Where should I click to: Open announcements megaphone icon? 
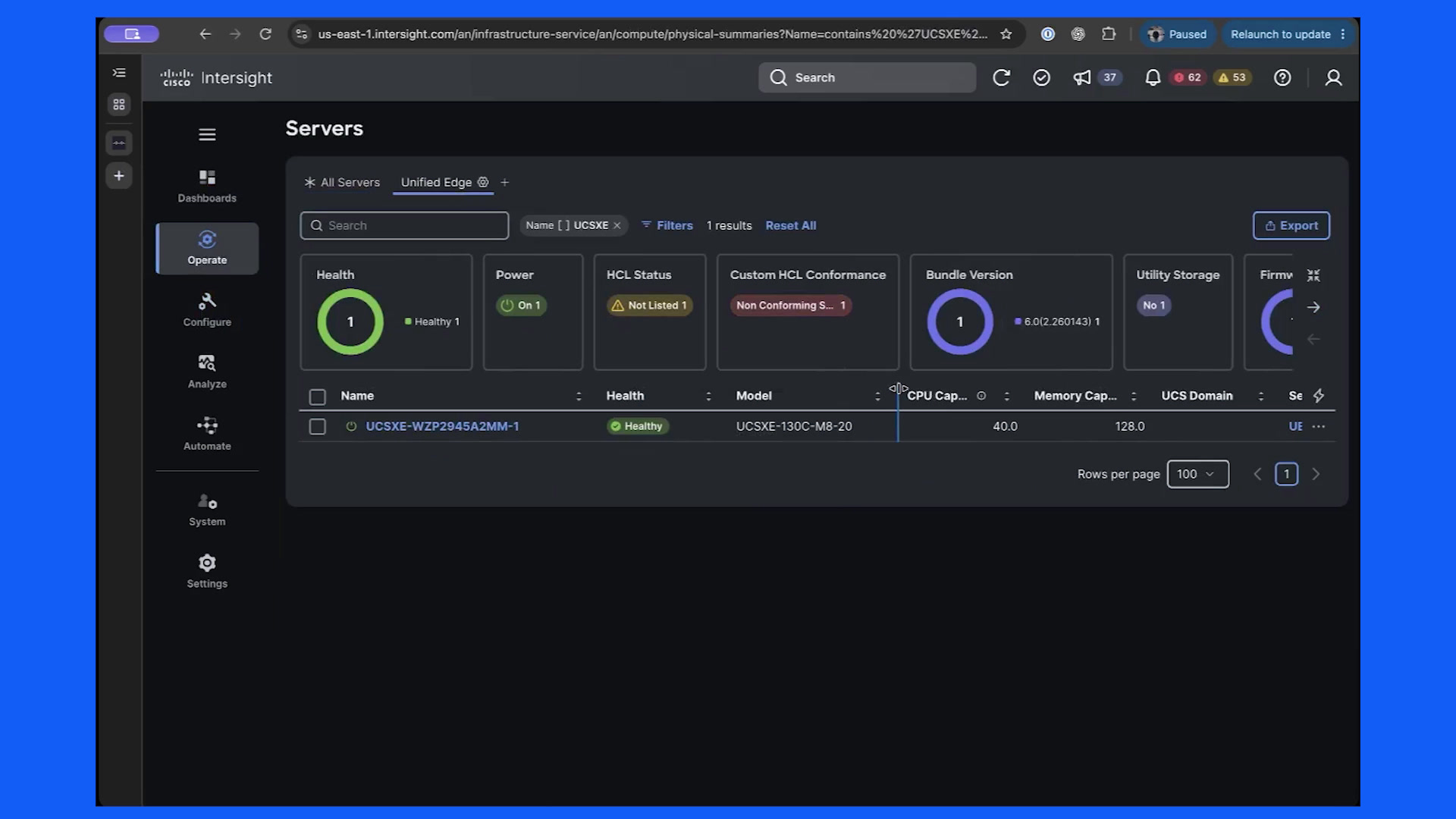(1082, 77)
